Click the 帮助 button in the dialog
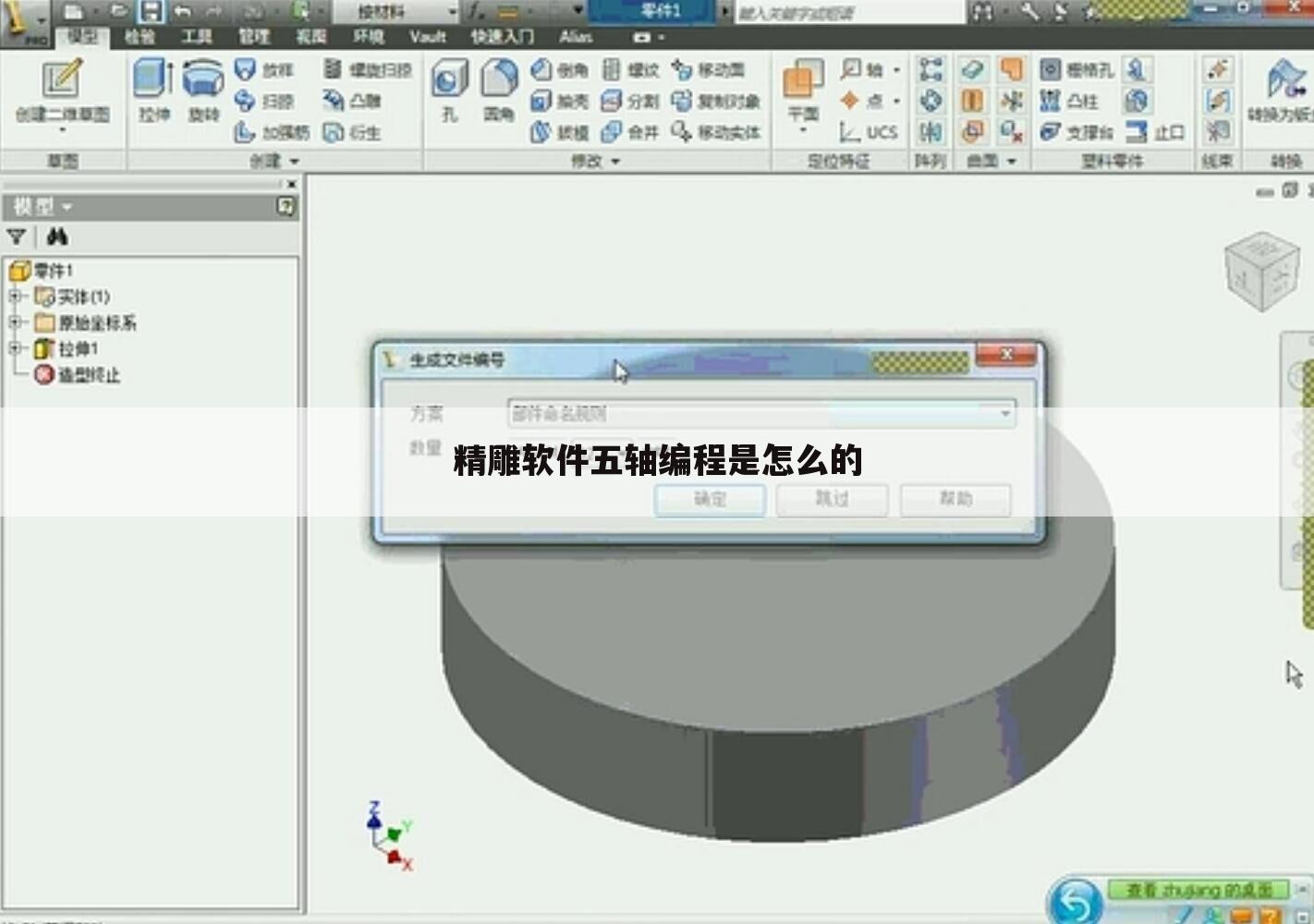This screenshot has width=1314, height=924. [956, 500]
